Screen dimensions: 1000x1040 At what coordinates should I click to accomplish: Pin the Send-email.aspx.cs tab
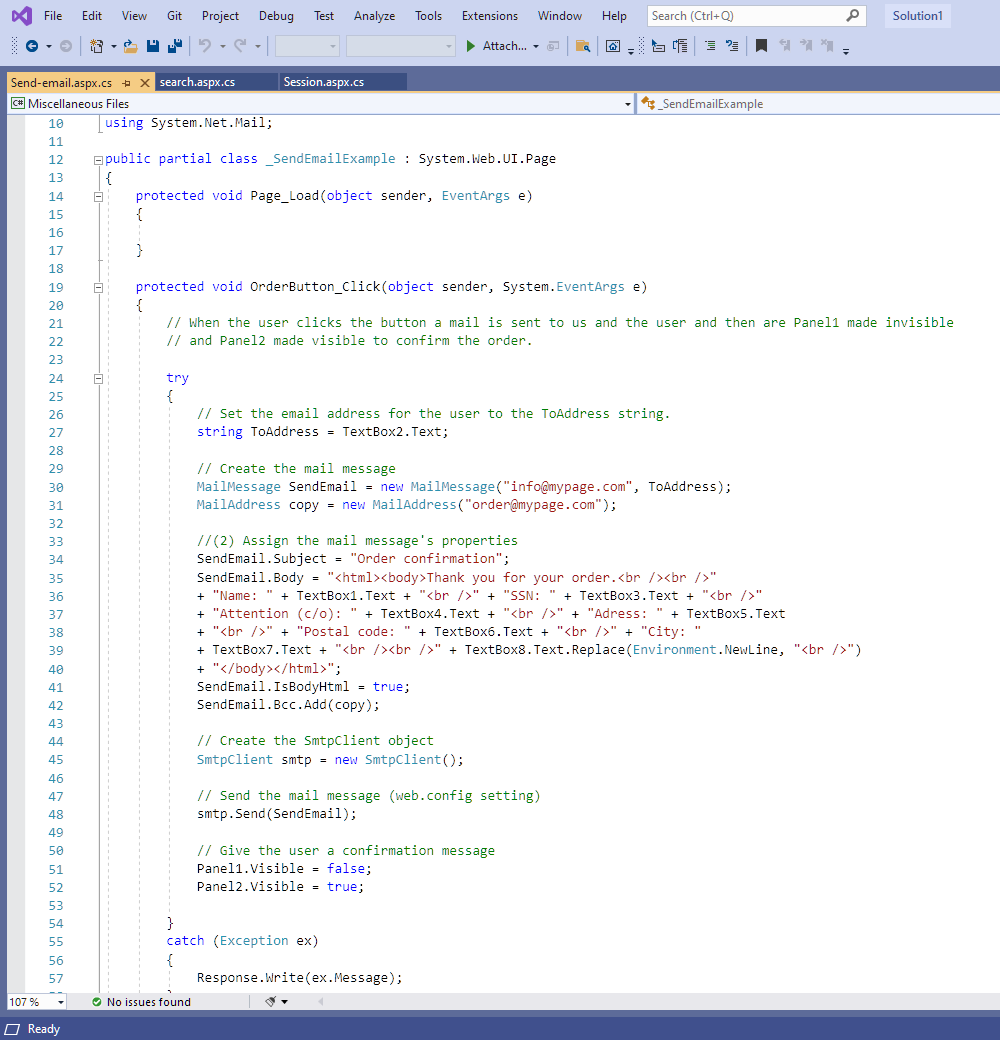coord(127,83)
